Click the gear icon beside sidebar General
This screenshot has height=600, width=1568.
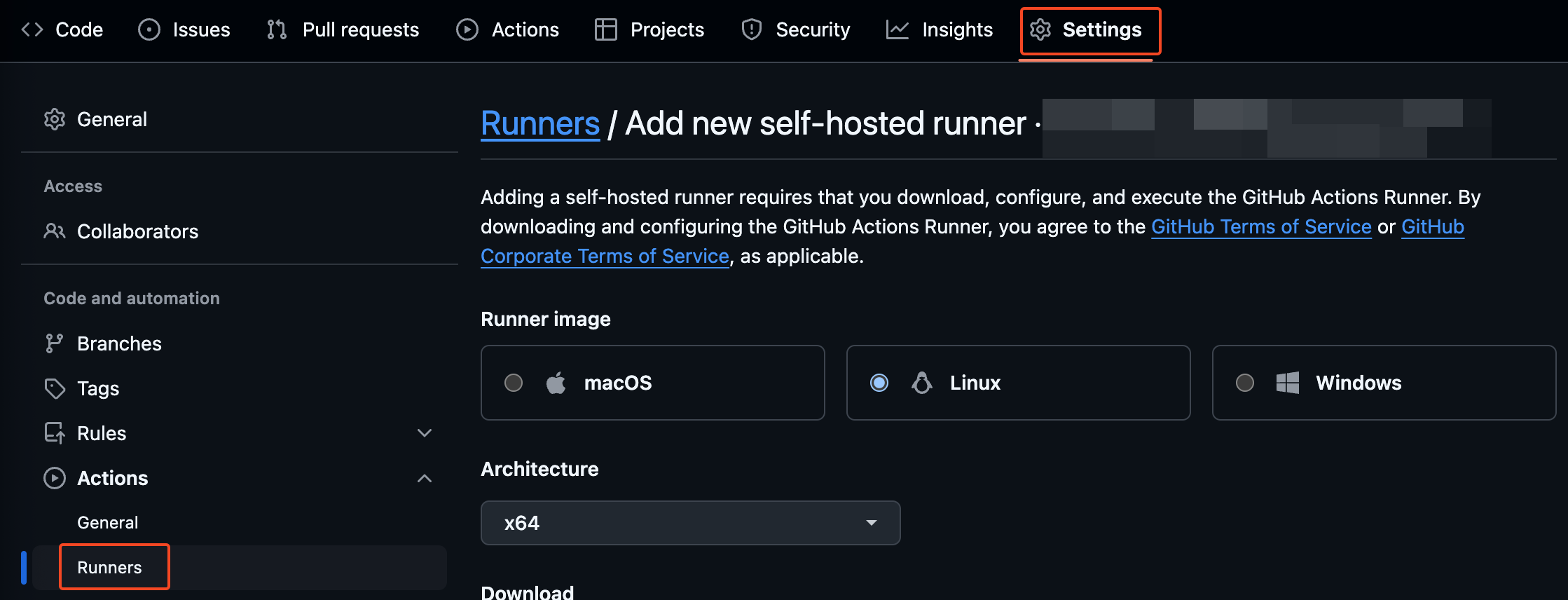click(55, 119)
